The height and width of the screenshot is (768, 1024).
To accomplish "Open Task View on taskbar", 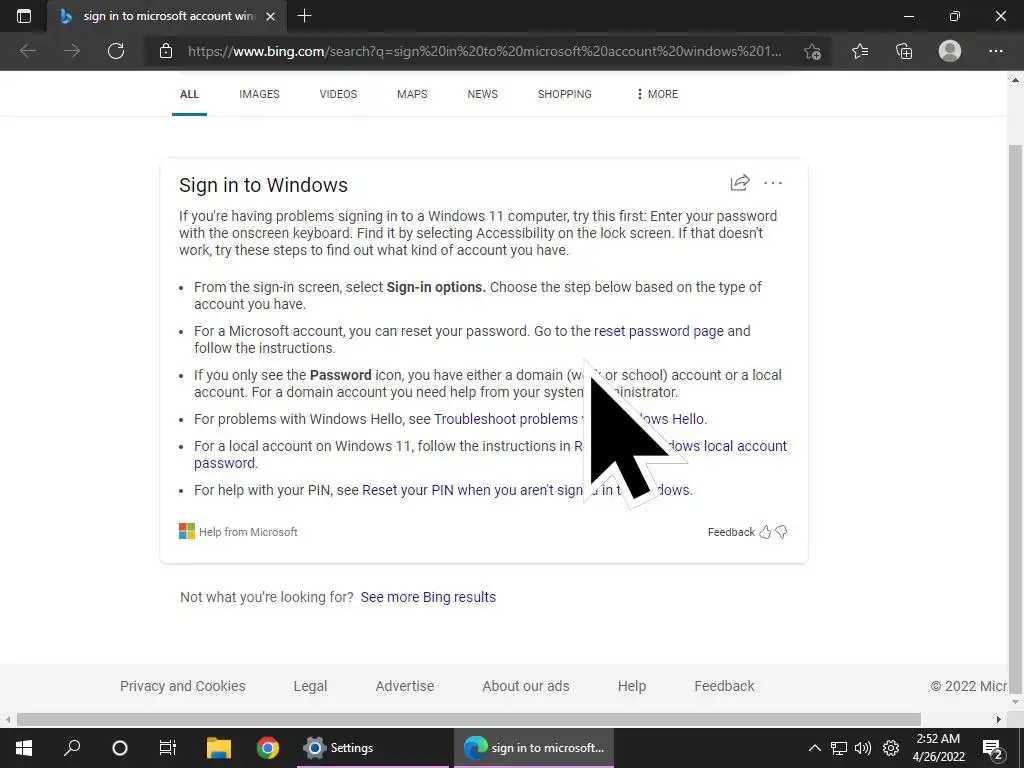I will point(168,748).
